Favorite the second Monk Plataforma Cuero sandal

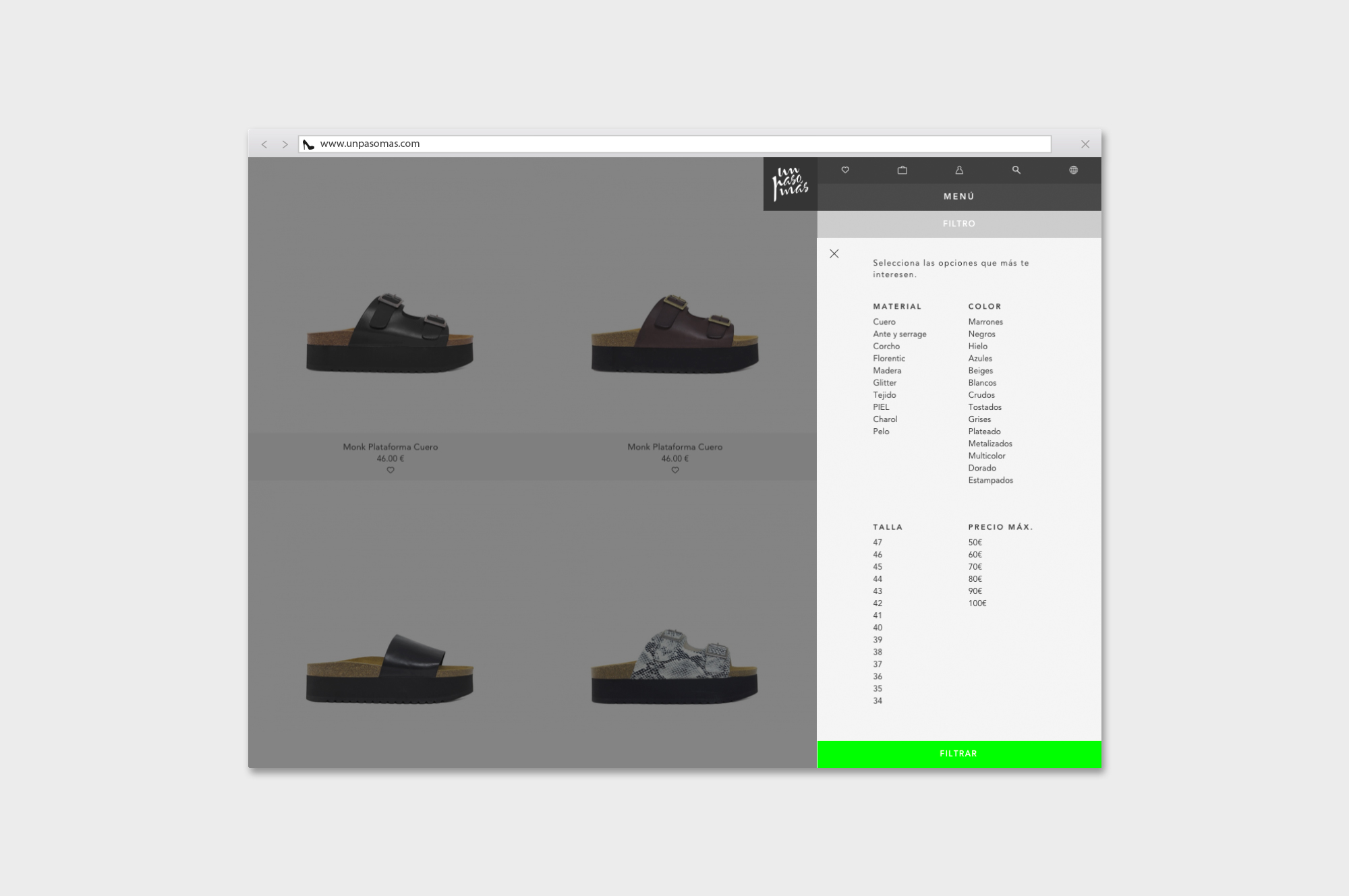click(x=675, y=470)
